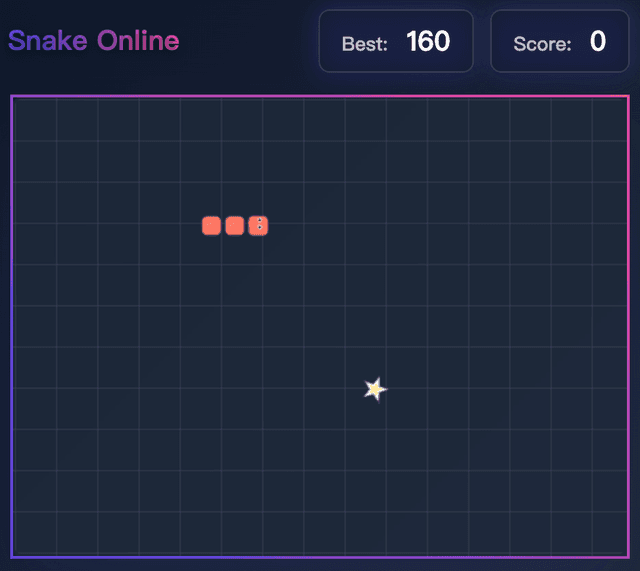Screen dimensions: 640x571
Task: Click the Score panel showing 0
Action: [x=560, y=41]
